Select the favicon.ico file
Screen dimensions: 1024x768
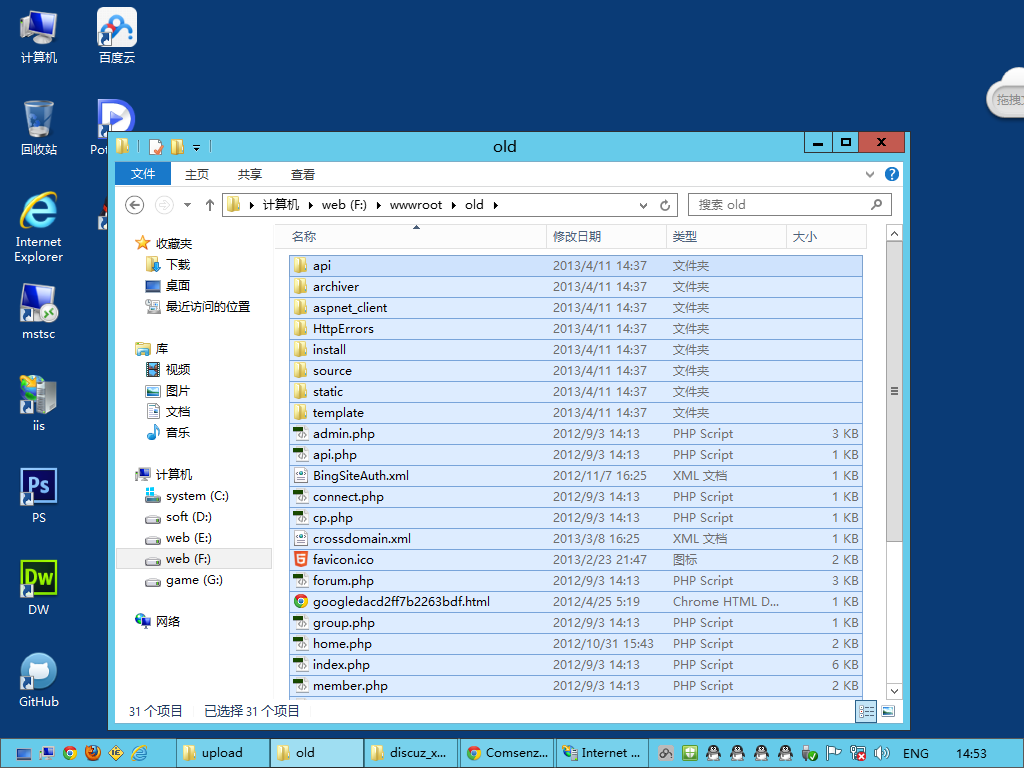[x=575, y=560]
